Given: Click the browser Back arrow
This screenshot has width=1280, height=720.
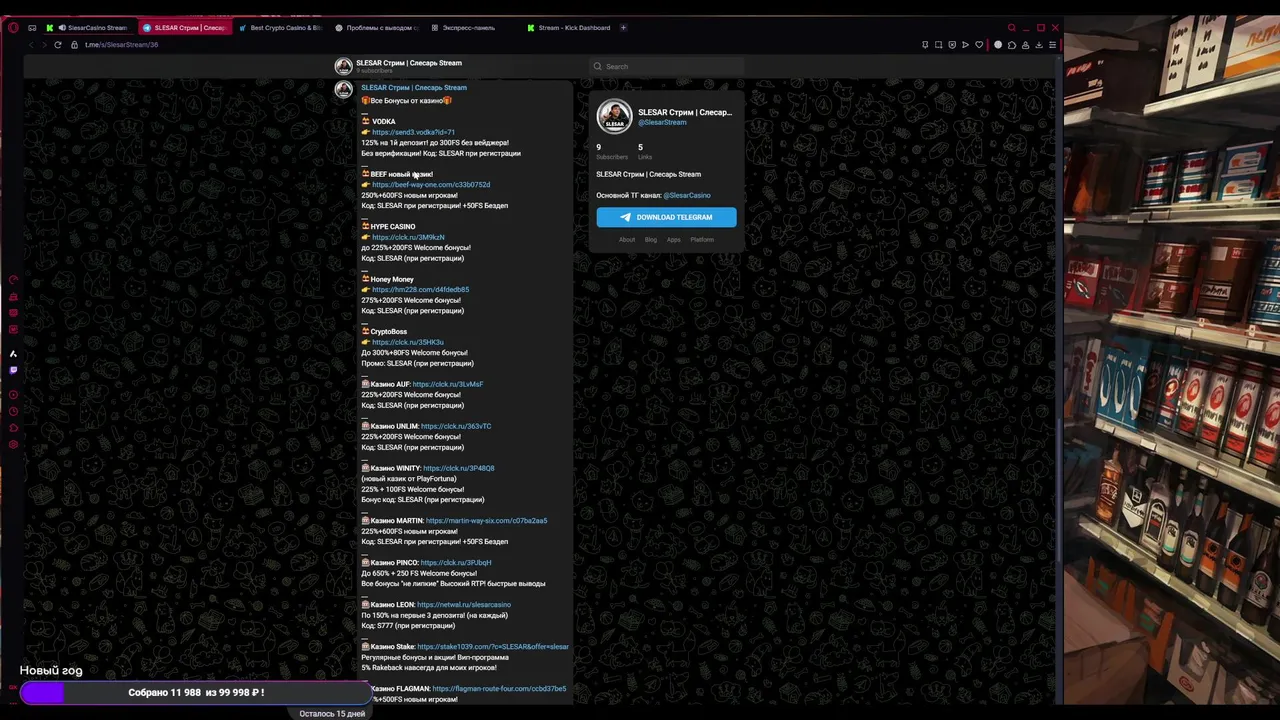Looking at the screenshot, I should 31,45.
